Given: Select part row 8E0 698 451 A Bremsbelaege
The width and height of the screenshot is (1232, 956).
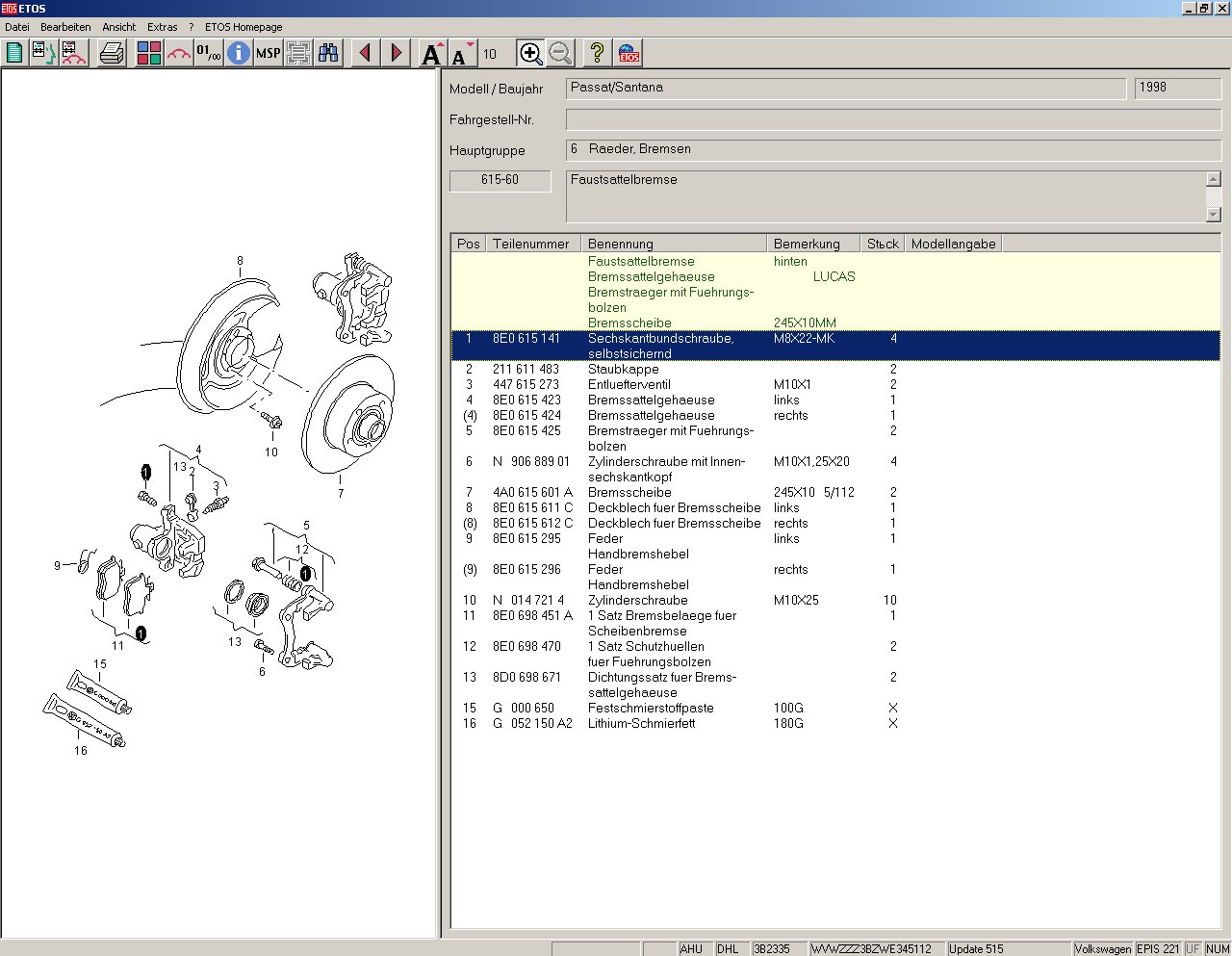Looking at the screenshot, I should click(835, 623).
